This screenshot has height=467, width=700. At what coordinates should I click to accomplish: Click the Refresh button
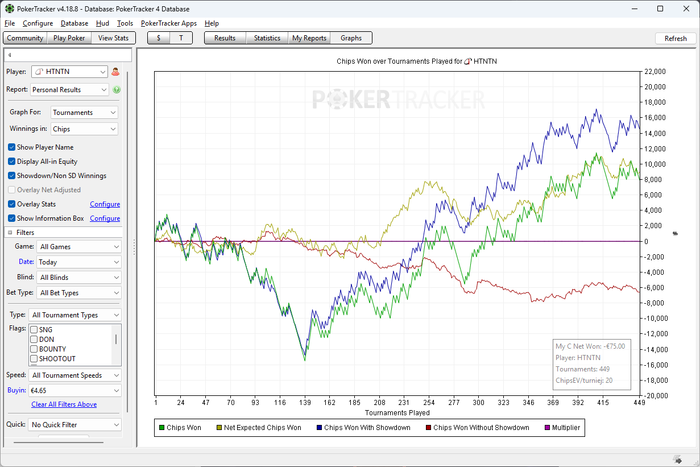pos(675,38)
